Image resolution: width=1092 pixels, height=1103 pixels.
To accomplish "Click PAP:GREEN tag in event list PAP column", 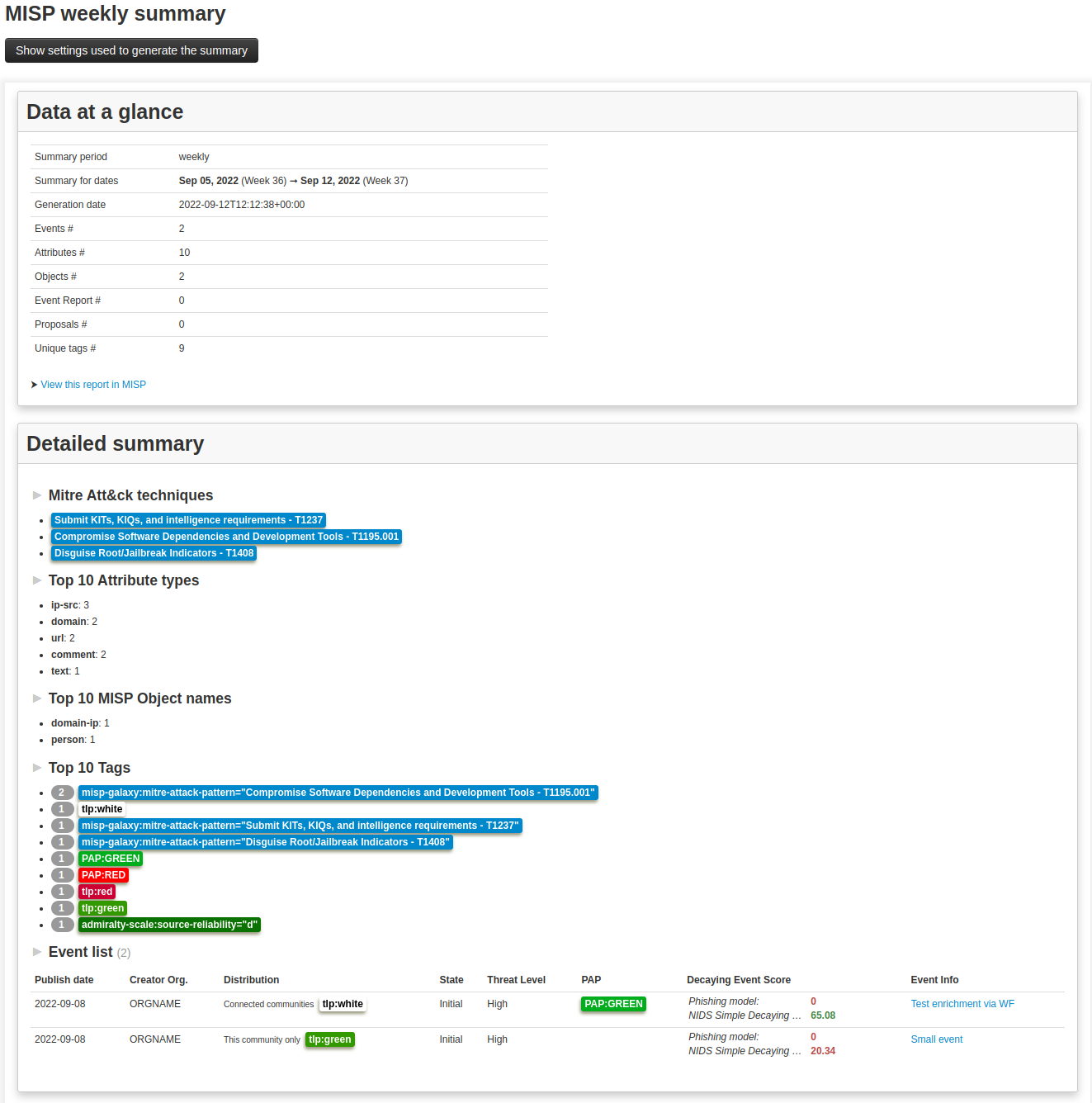I will pyautogui.click(x=613, y=1004).
